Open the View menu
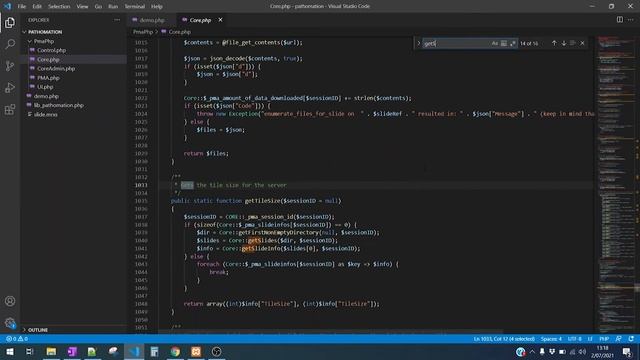 pyautogui.click(x=82, y=7)
